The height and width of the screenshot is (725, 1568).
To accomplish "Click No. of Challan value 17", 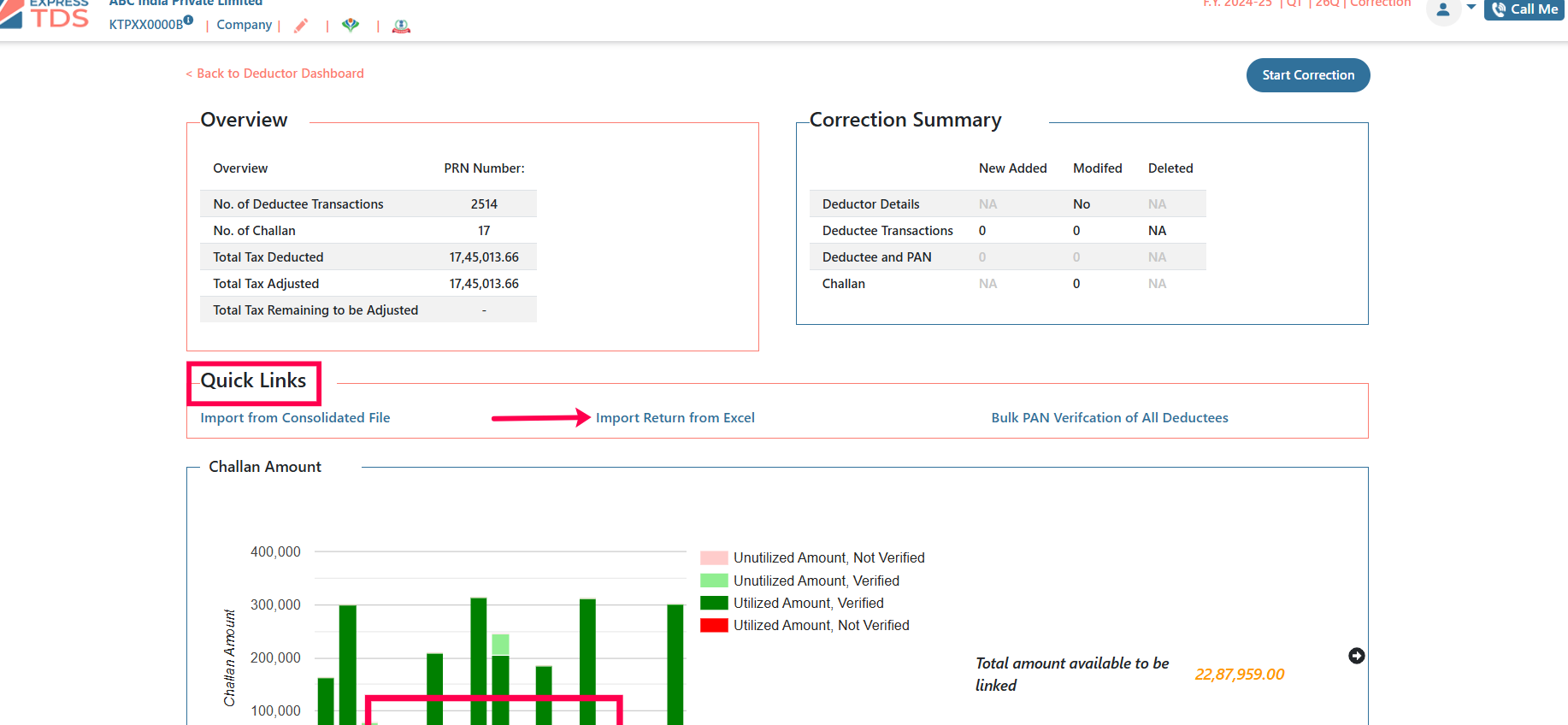I will point(484,231).
